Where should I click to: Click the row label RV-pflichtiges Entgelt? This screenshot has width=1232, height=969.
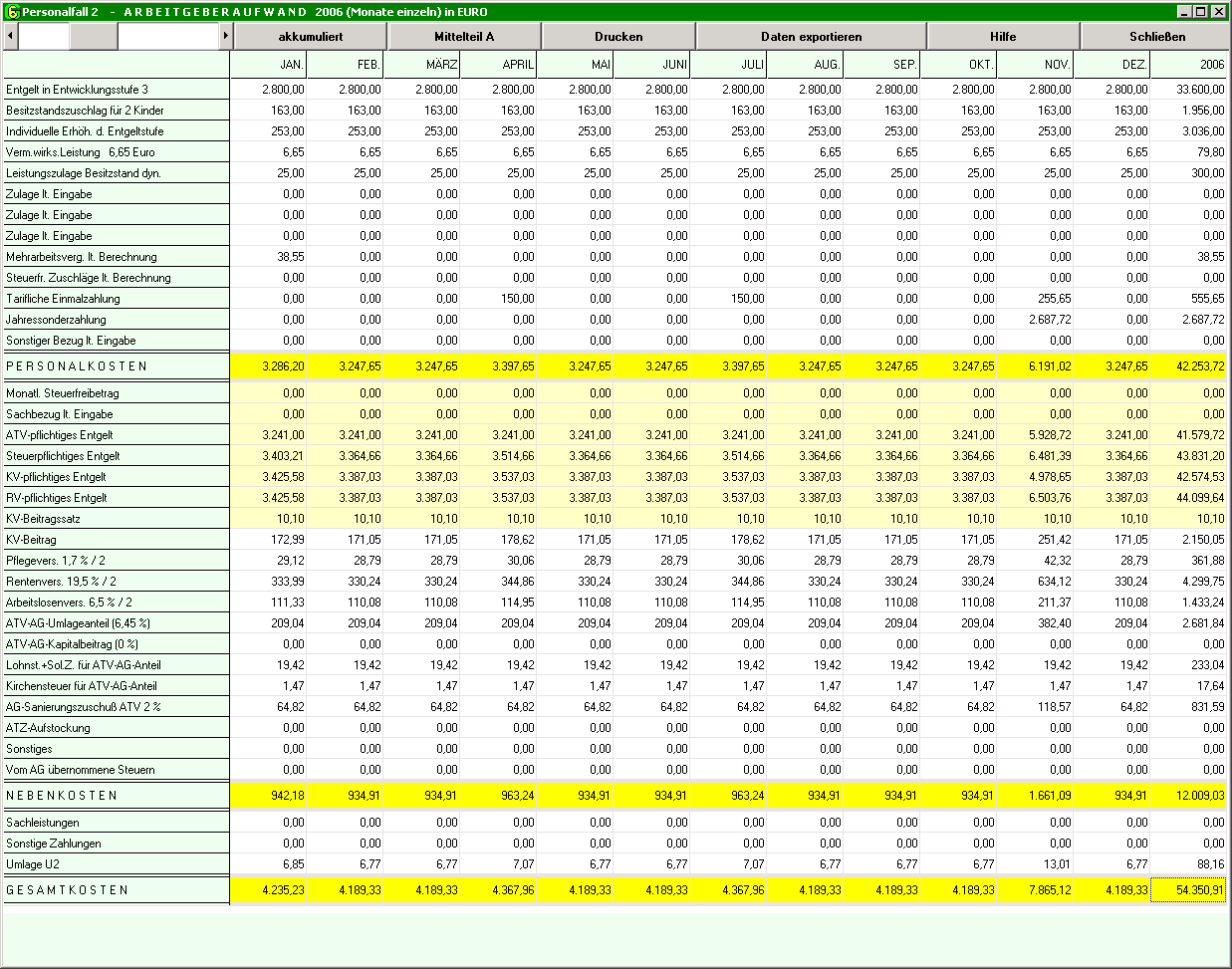pos(117,498)
